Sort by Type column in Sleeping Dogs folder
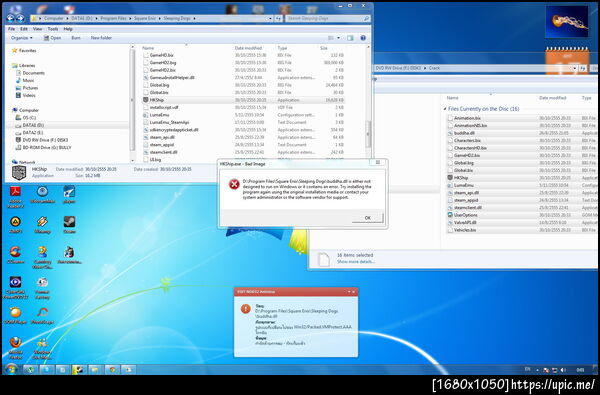600x395 pixels. click(x=282, y=48)
